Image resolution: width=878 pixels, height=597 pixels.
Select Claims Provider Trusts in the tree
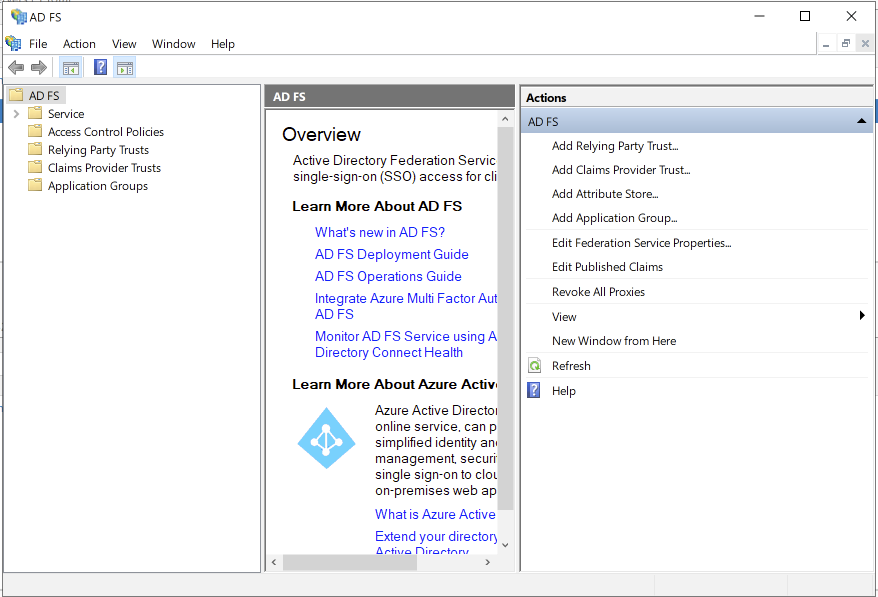[104, 168]
